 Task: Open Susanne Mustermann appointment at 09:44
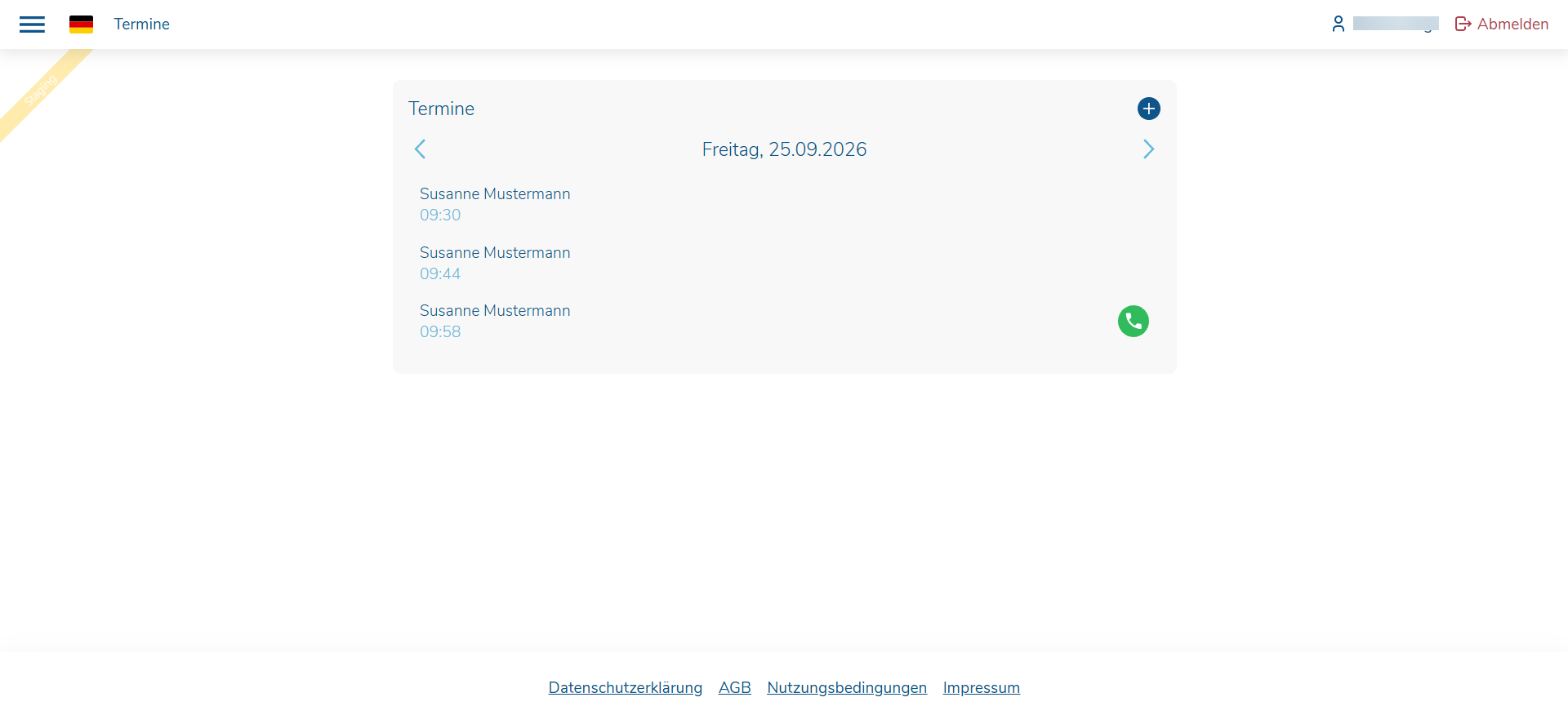(x=784, y=263)
